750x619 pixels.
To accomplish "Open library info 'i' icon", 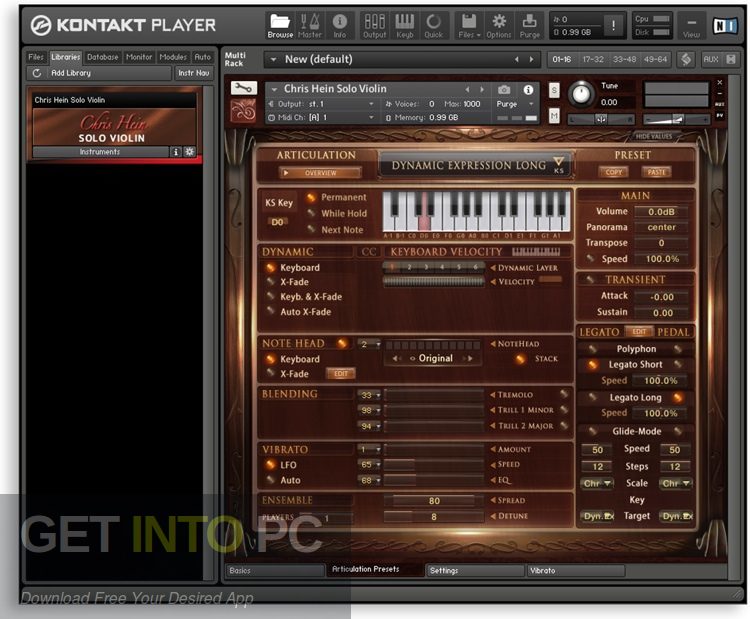I will pyautogui.click(x=176, y=152).
